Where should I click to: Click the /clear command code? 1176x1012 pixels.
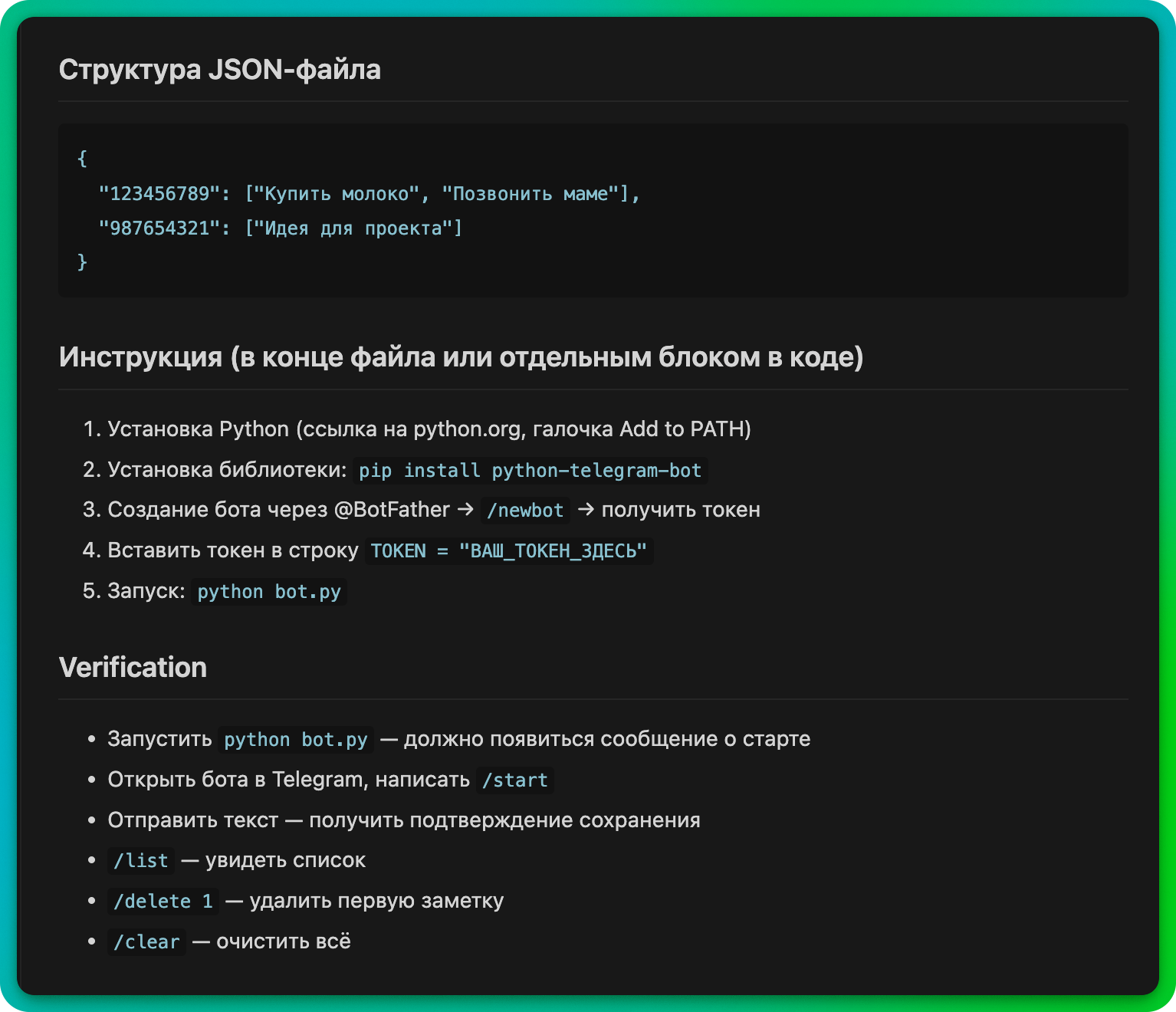[146, 942]
